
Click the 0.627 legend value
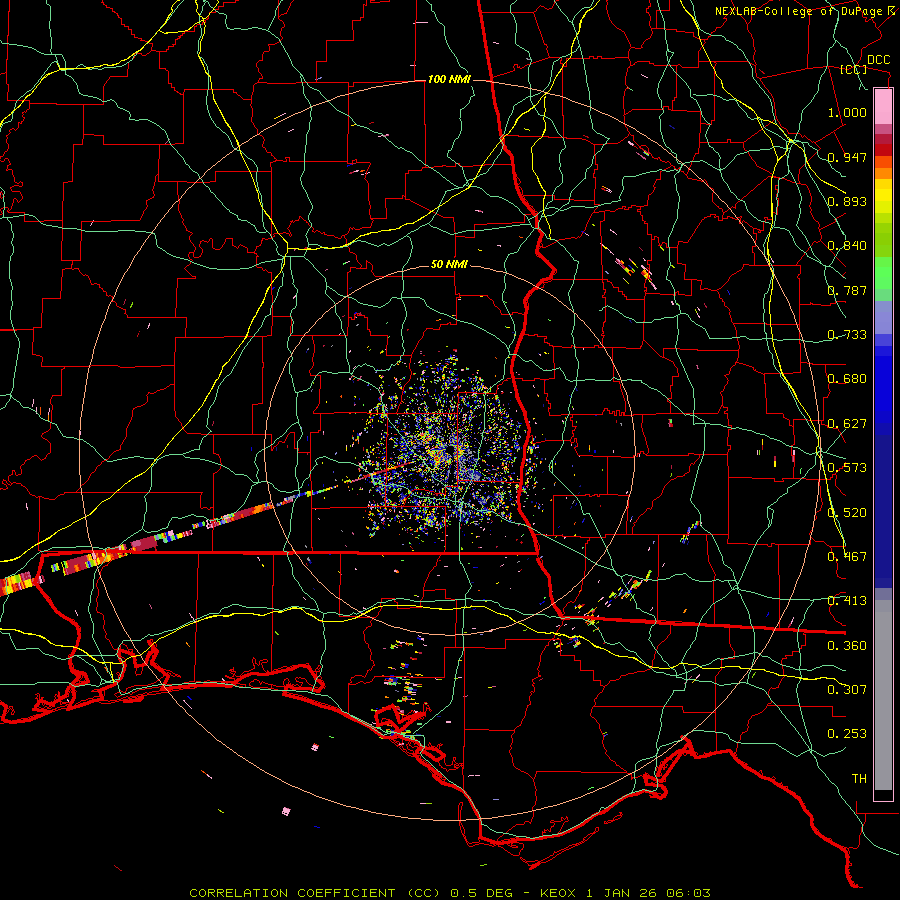847,424
